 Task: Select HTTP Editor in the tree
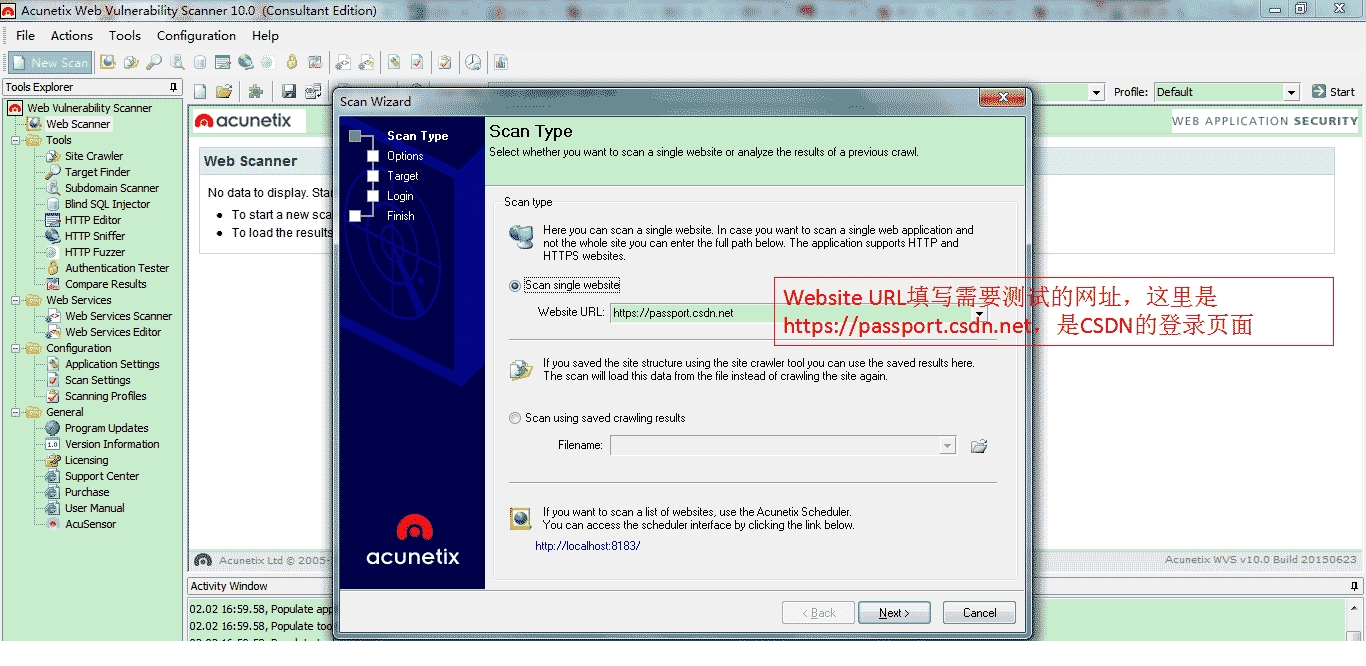(x=93, y=220)
